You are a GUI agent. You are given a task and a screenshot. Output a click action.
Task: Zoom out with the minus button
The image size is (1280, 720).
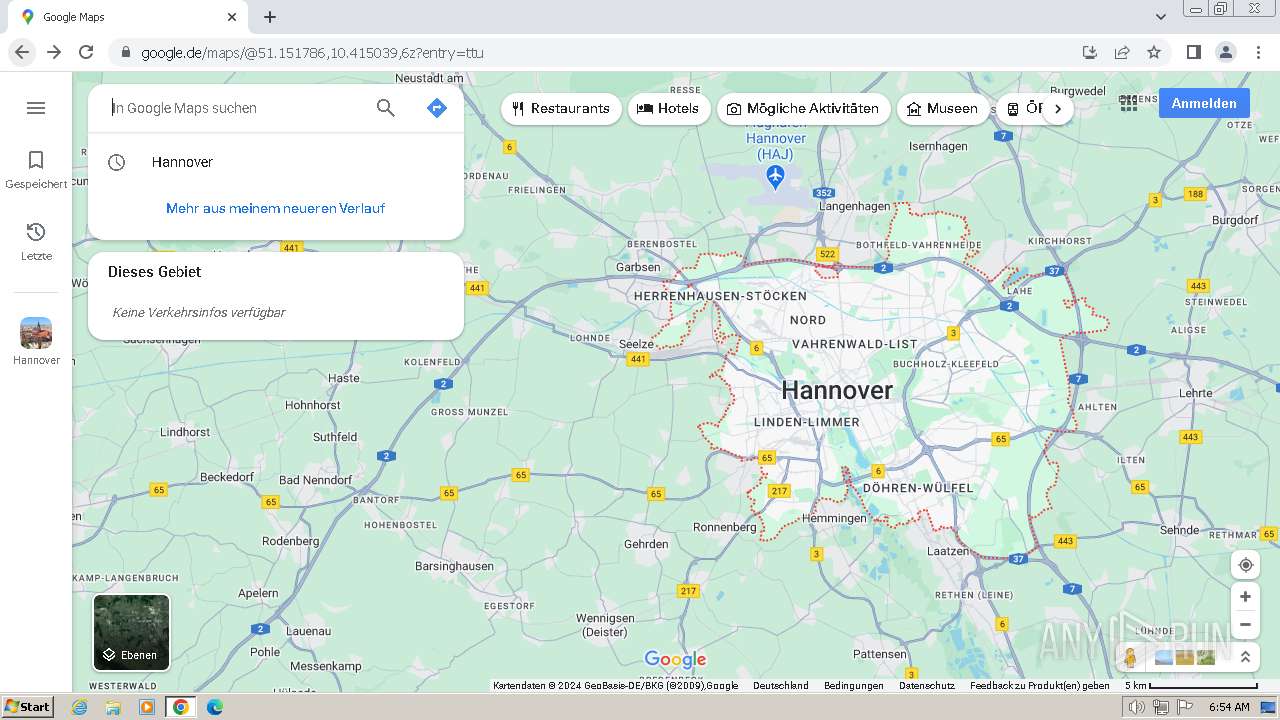pos(1245,625)
